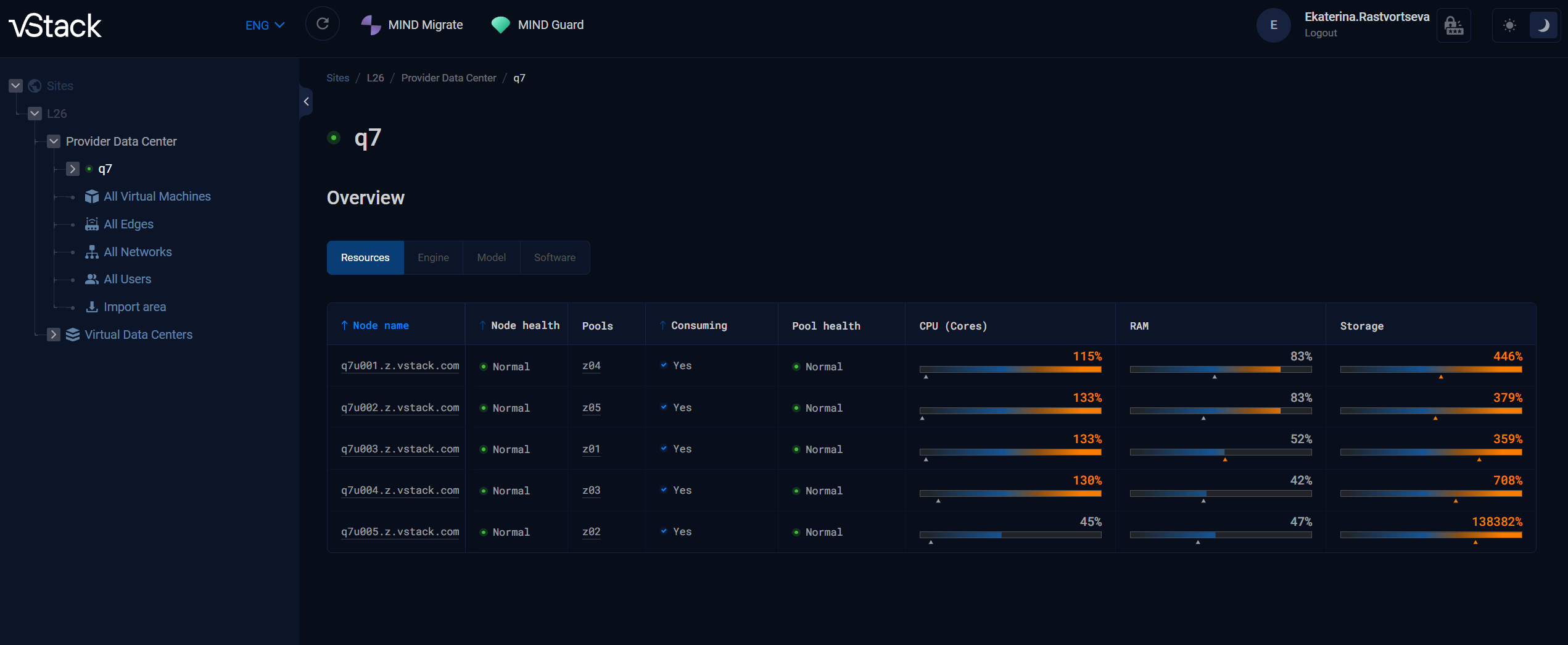Switch to dark theme moon toggle
Image resolution: width=1568 pixels, height=645 pixels.
click(x=1543, y=25)
